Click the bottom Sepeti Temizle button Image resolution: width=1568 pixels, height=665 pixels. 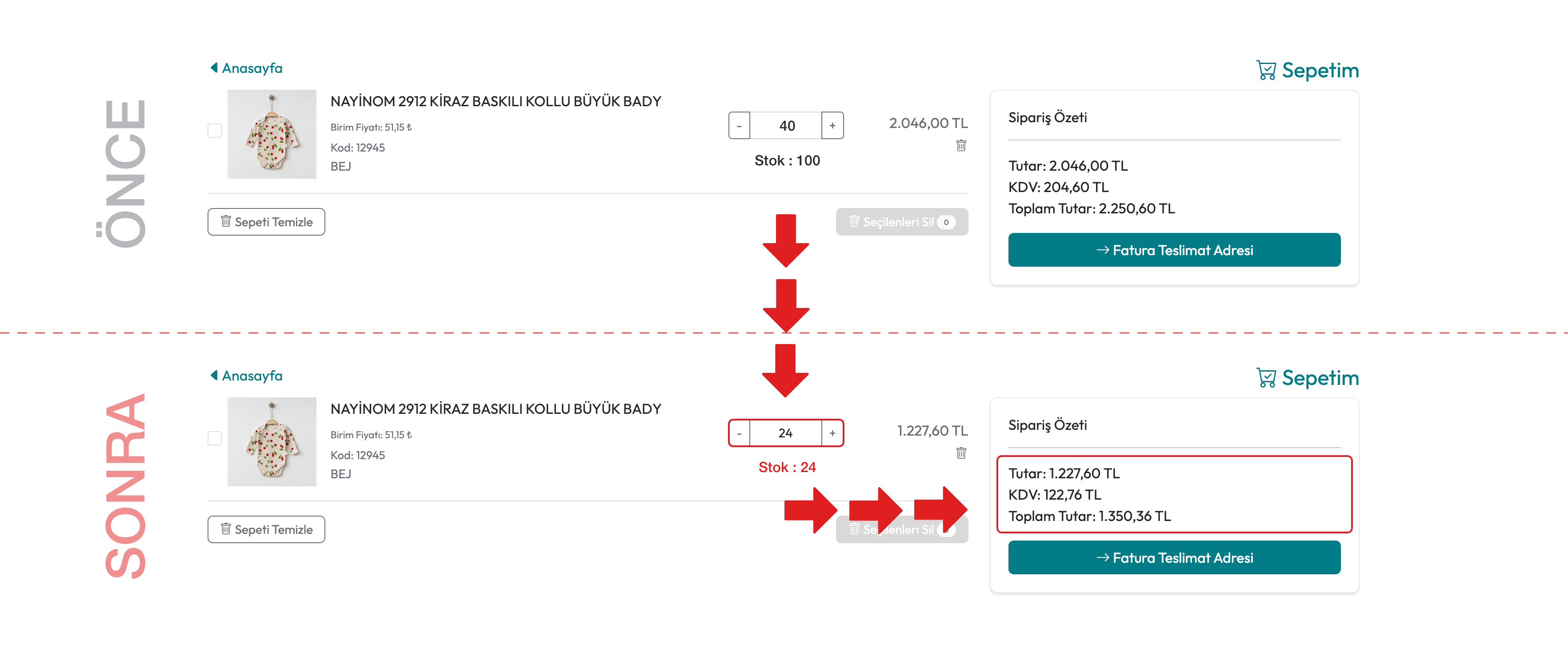pyautogui.click(x=266, y=529)
